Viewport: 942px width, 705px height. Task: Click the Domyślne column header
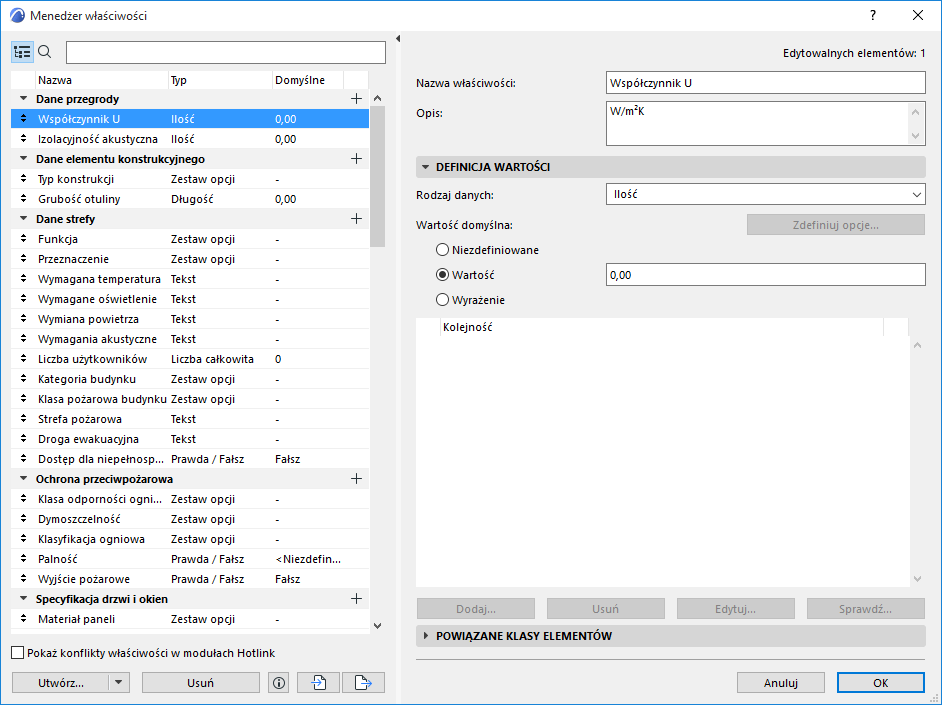[308, 80]
